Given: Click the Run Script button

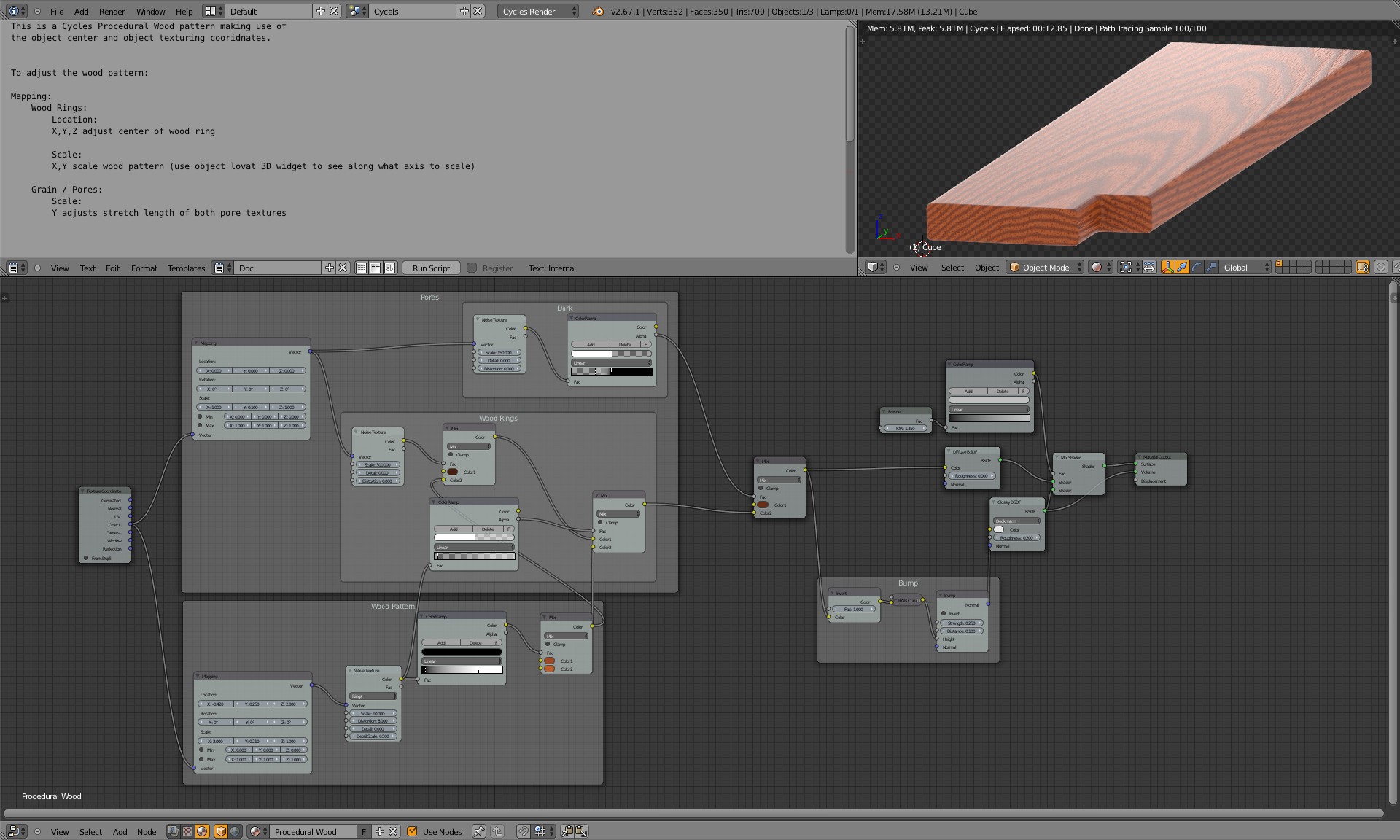Looking at the screenshot, I should coord(429,267).
